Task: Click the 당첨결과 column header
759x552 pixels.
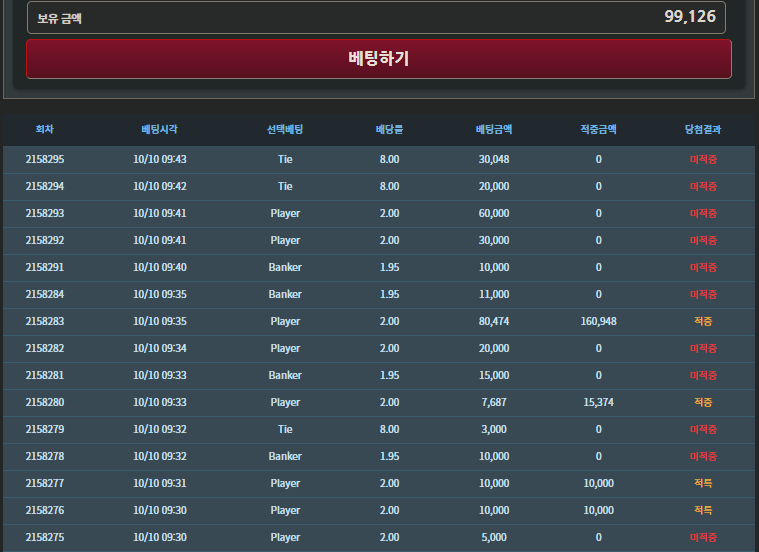Action: [x=703, y=129]
